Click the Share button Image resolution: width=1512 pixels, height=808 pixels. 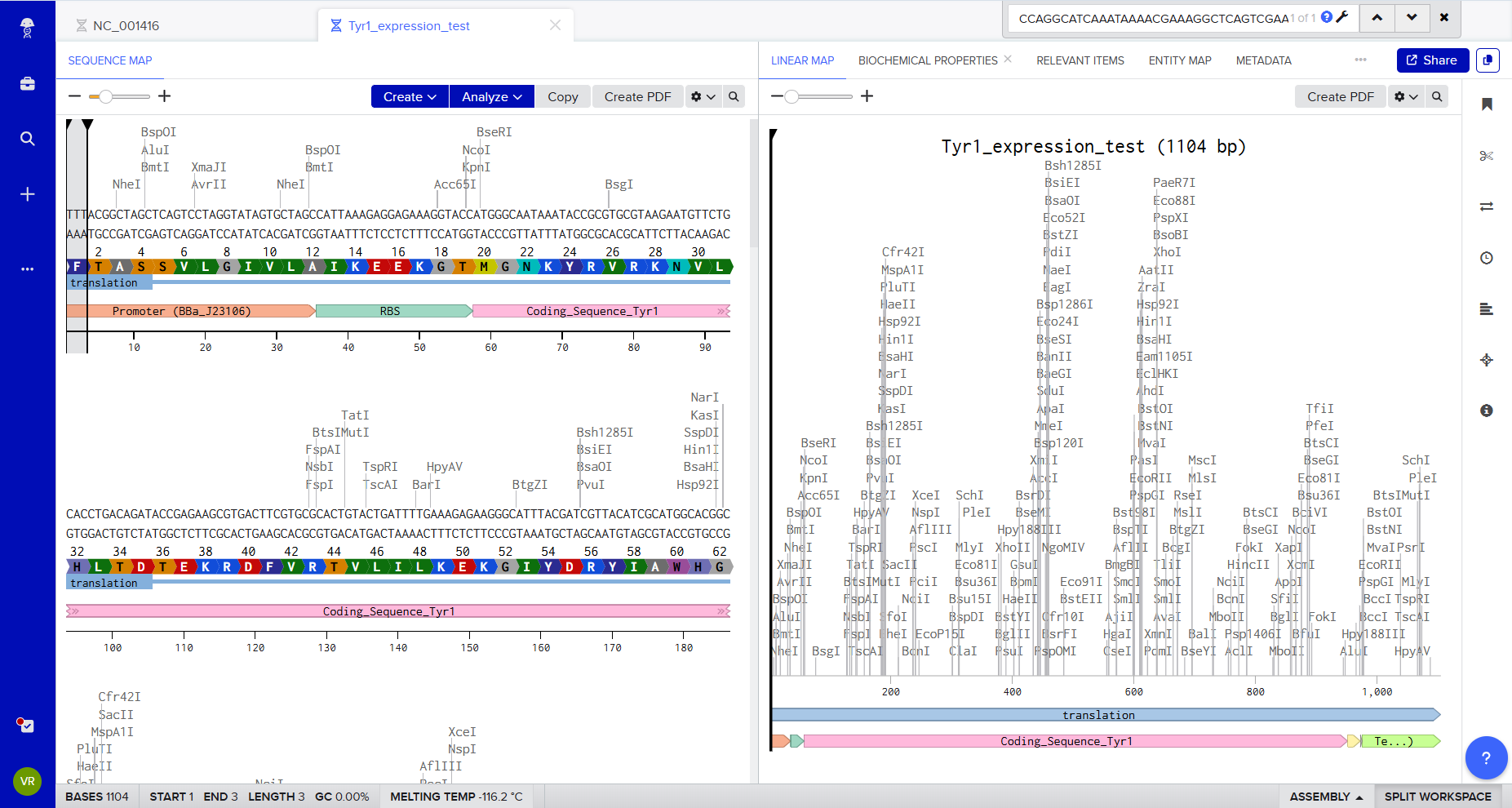pos(1432,60)
